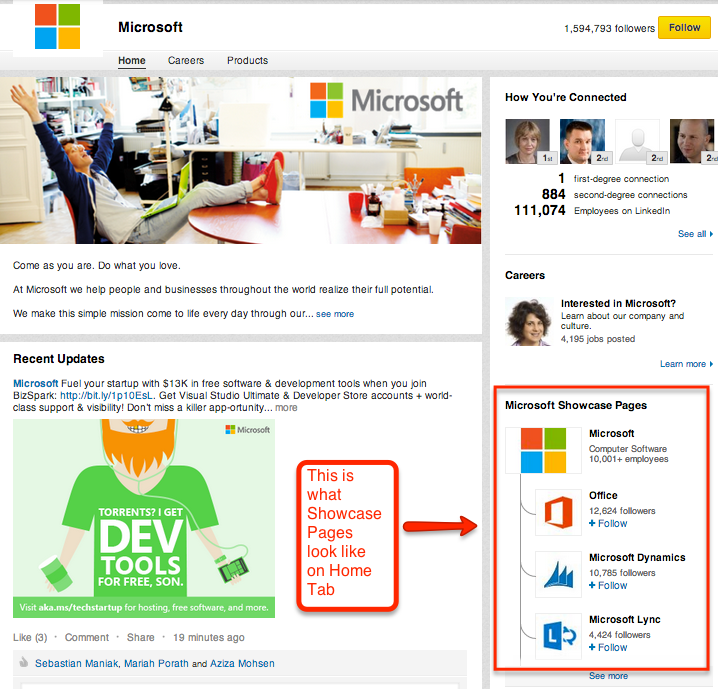Image resolution: width=718 pixels, height=689 pixels.
Task: Open the Microsoft Dynamics showcase link
Action: click(x=637, y=558)
